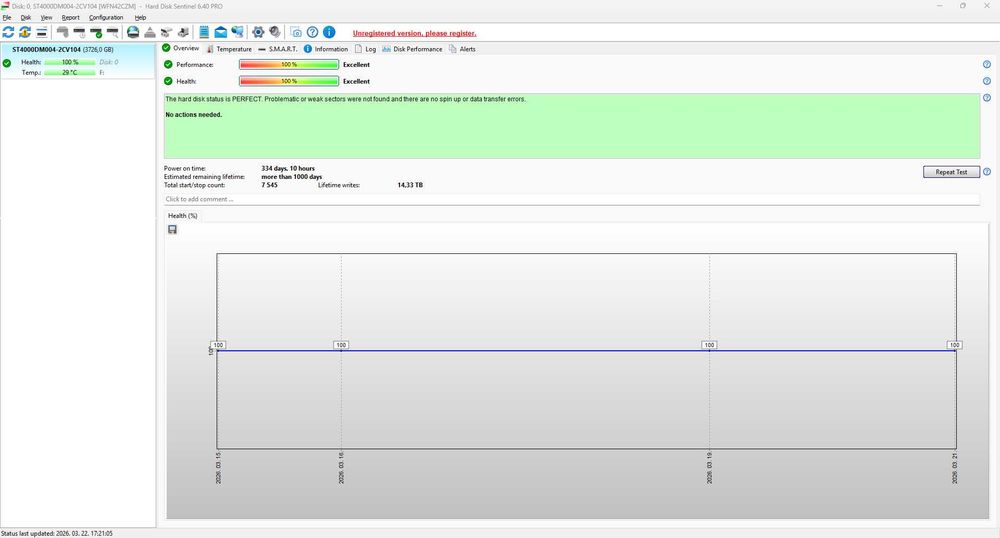
Task: Click the comment input field
Action: tap(570, 199)
